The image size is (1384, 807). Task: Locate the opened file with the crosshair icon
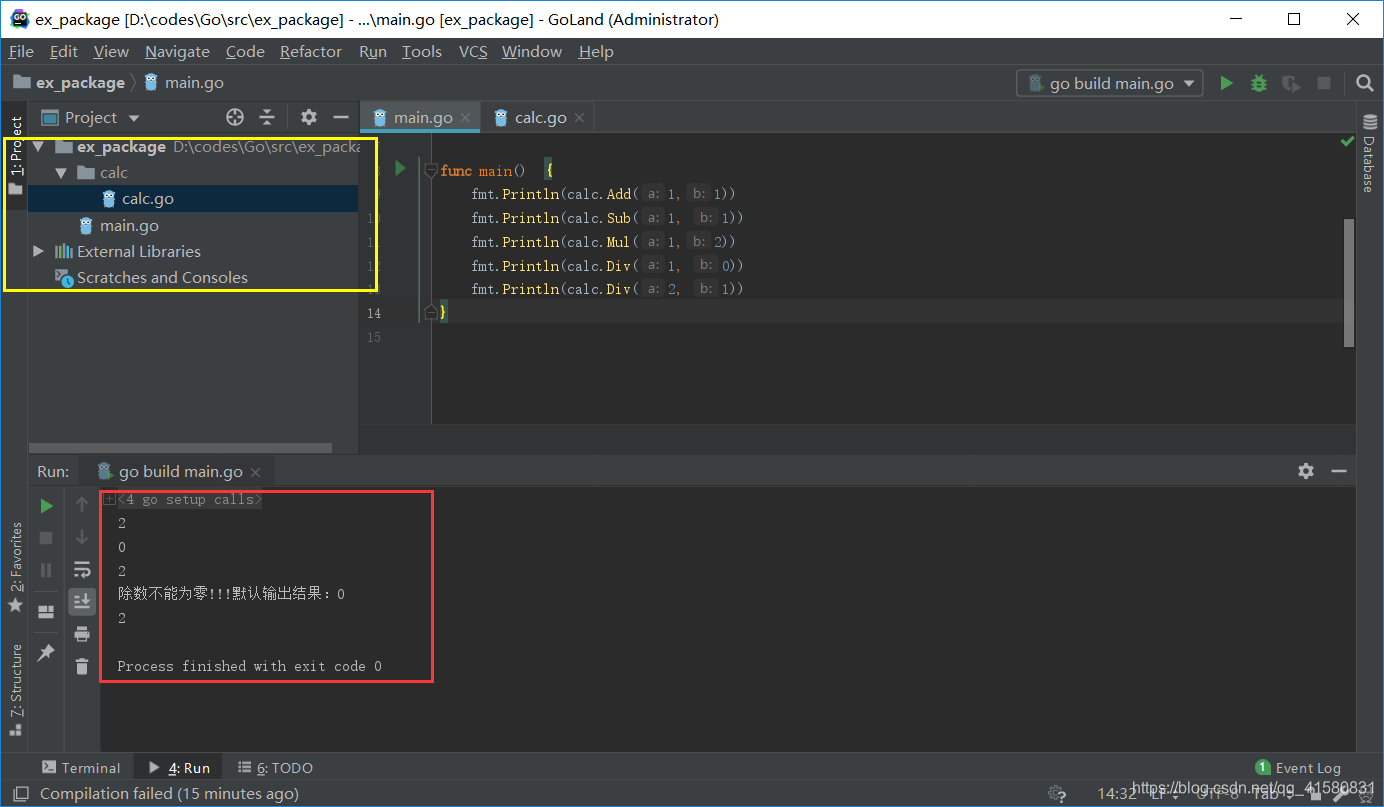[235, 118]
